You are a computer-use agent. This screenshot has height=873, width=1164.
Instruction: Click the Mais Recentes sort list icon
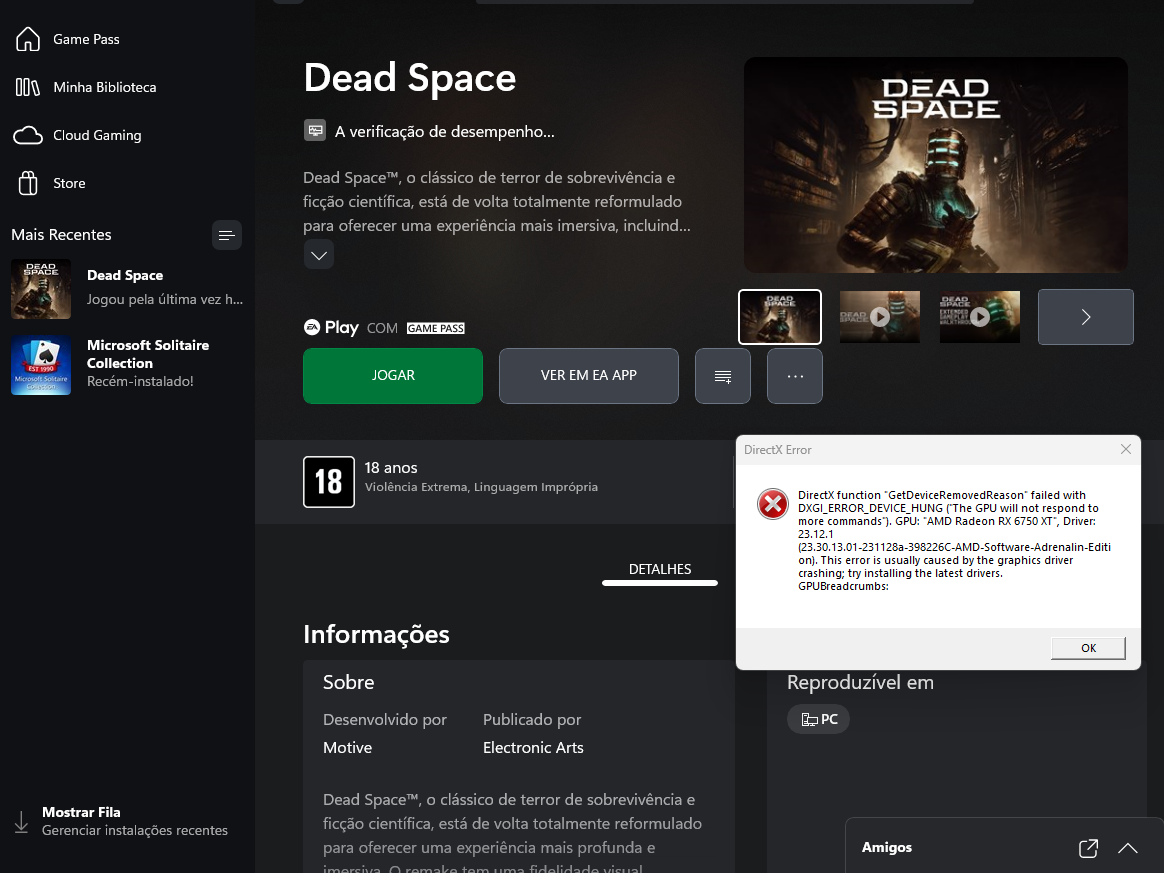click(x=226, y=235)
